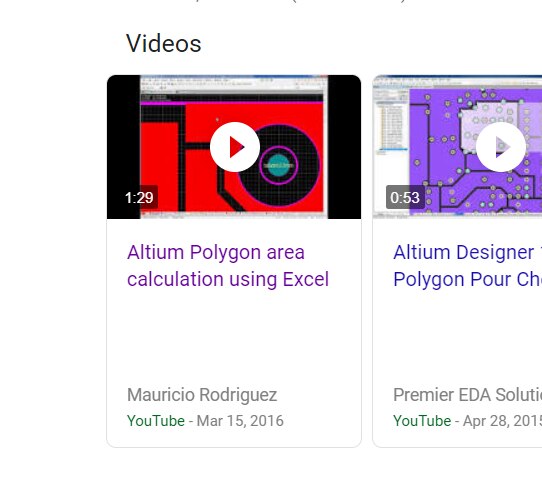Image resolution: width=542 pixels, height=500 pixels.
Task: Click the Videos section heading
Action: pos(163,44)
